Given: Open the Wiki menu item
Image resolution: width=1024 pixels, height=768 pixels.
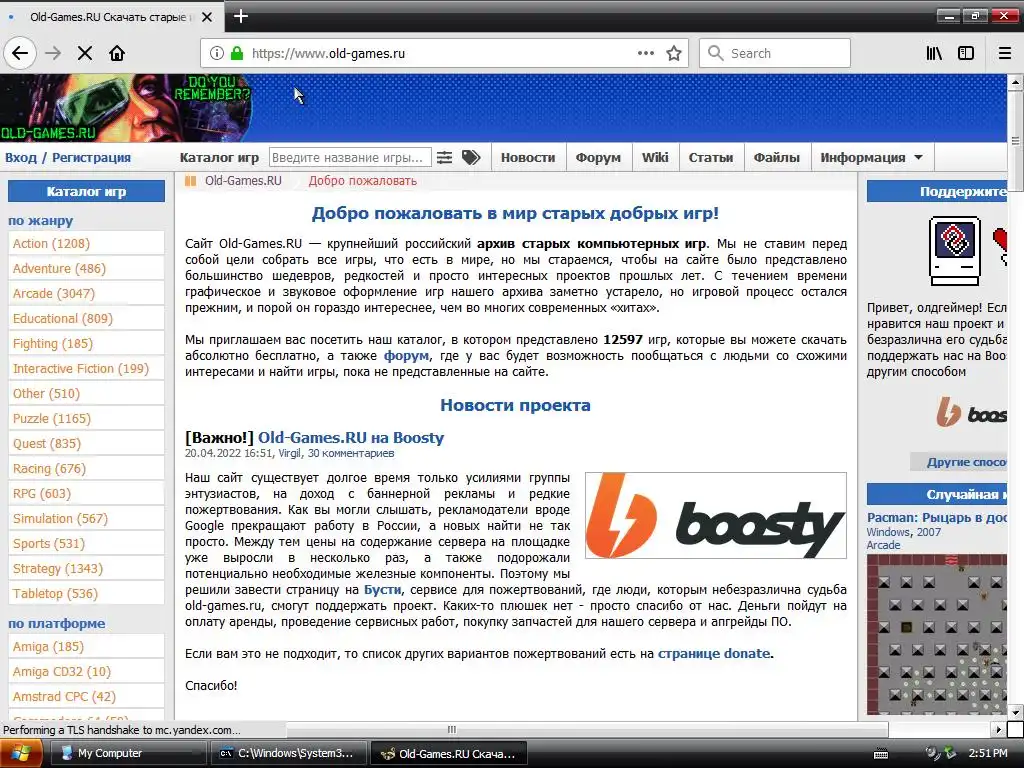Looking at the screenshot, I should [x=655, y=157].
